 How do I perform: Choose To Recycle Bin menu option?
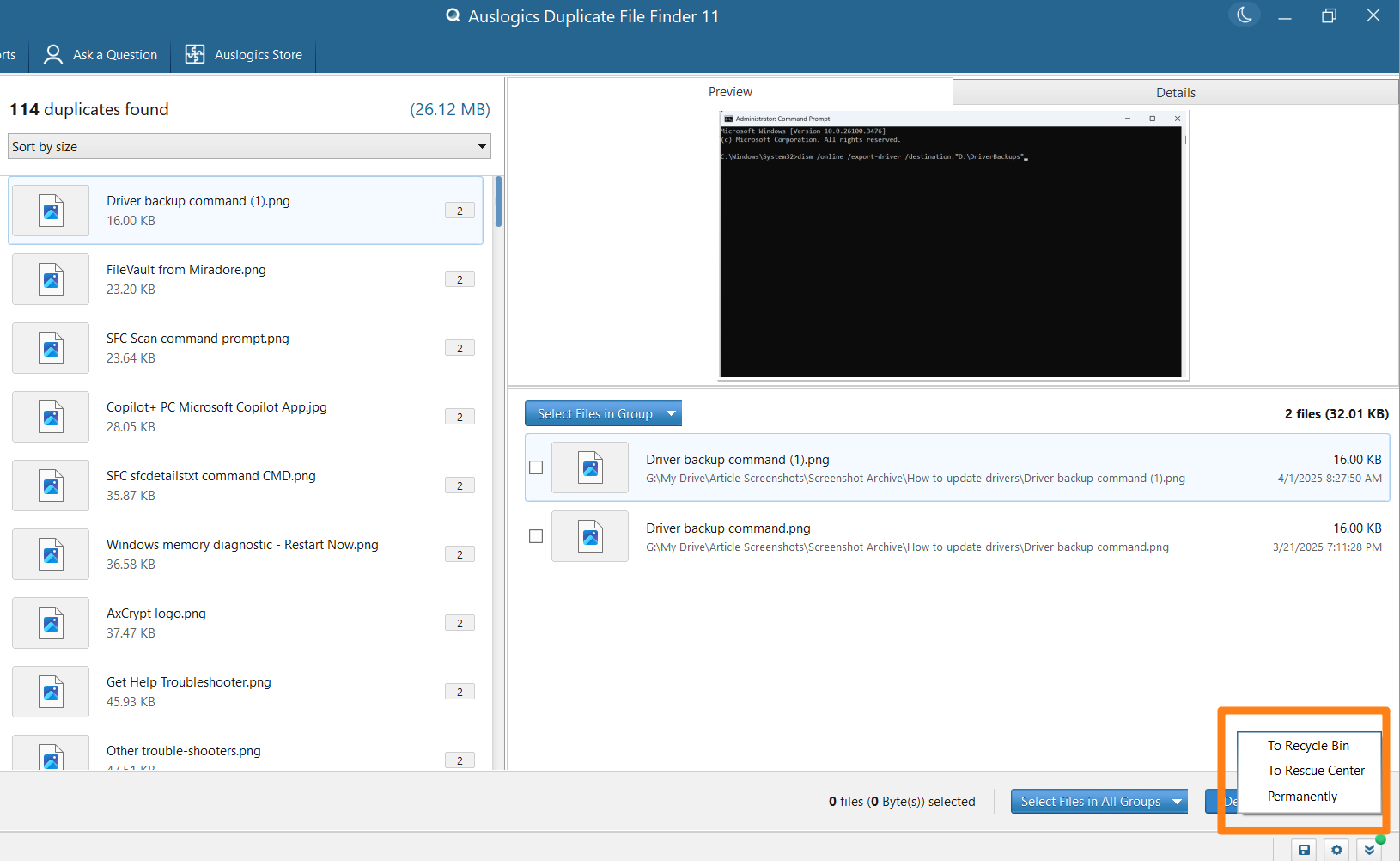tap(1308, 746)
